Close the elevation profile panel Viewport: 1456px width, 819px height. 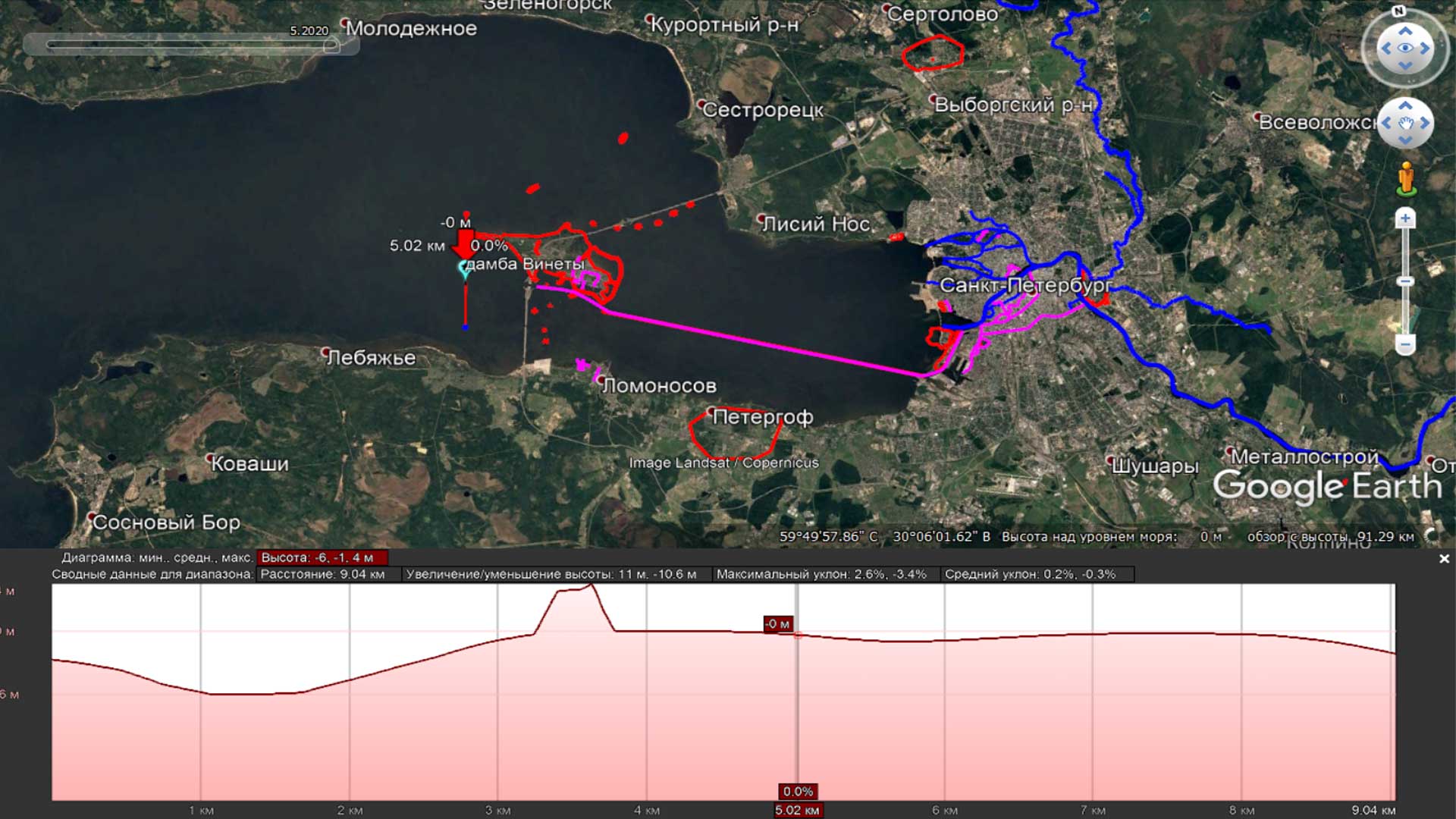[x=1444, y=559]
